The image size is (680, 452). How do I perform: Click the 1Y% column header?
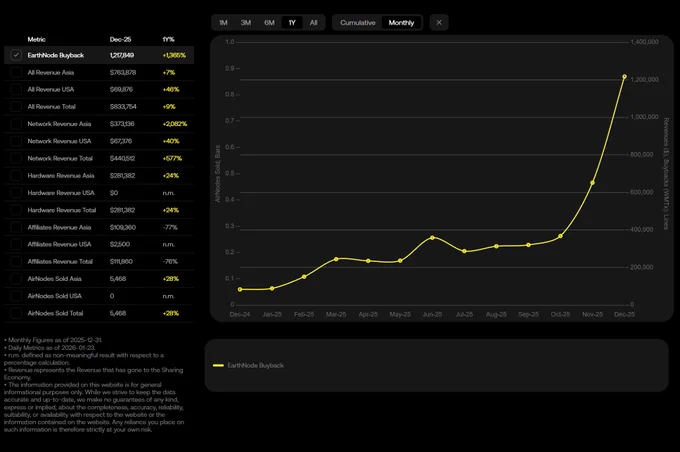tap(168, 39)
